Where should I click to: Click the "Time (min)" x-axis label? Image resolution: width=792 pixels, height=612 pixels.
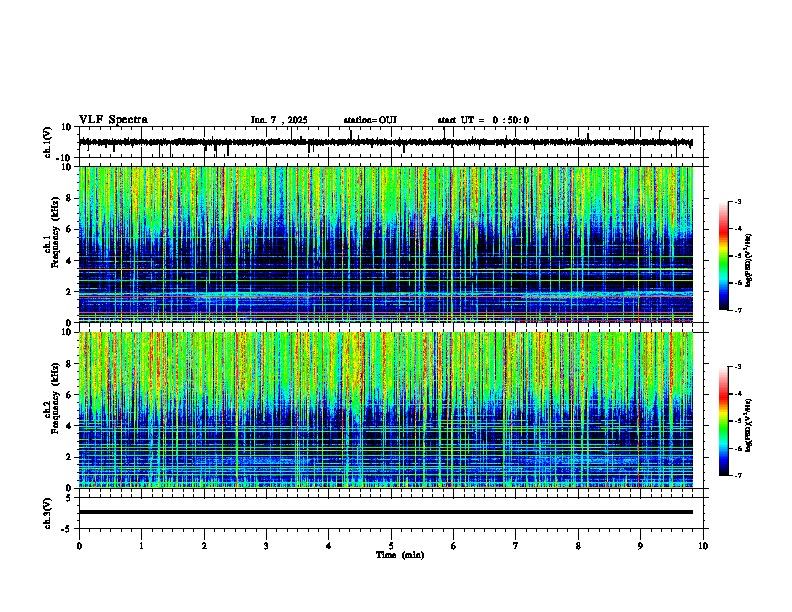point(400,555)
